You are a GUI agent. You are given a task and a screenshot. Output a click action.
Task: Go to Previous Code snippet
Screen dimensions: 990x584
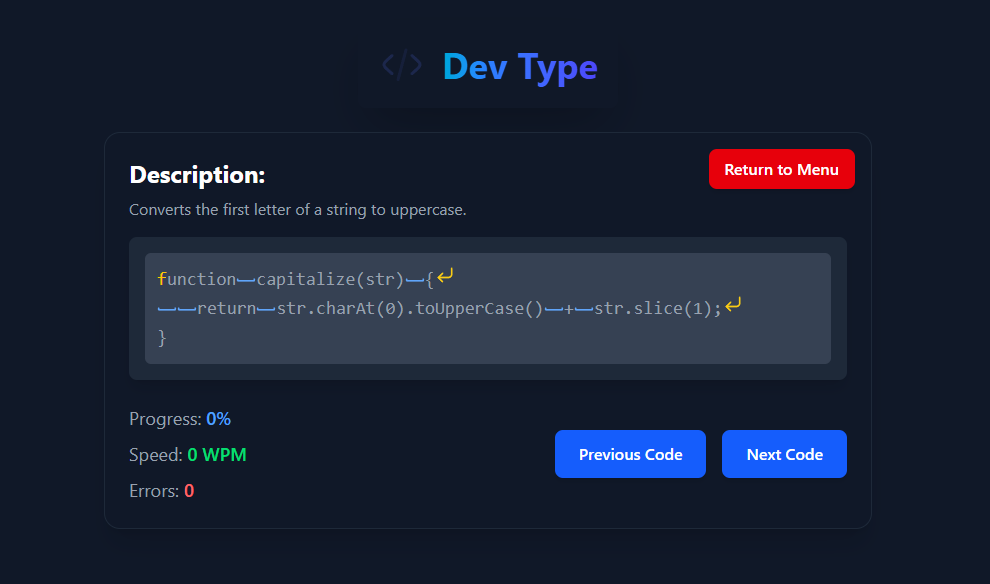click(630, 454)
